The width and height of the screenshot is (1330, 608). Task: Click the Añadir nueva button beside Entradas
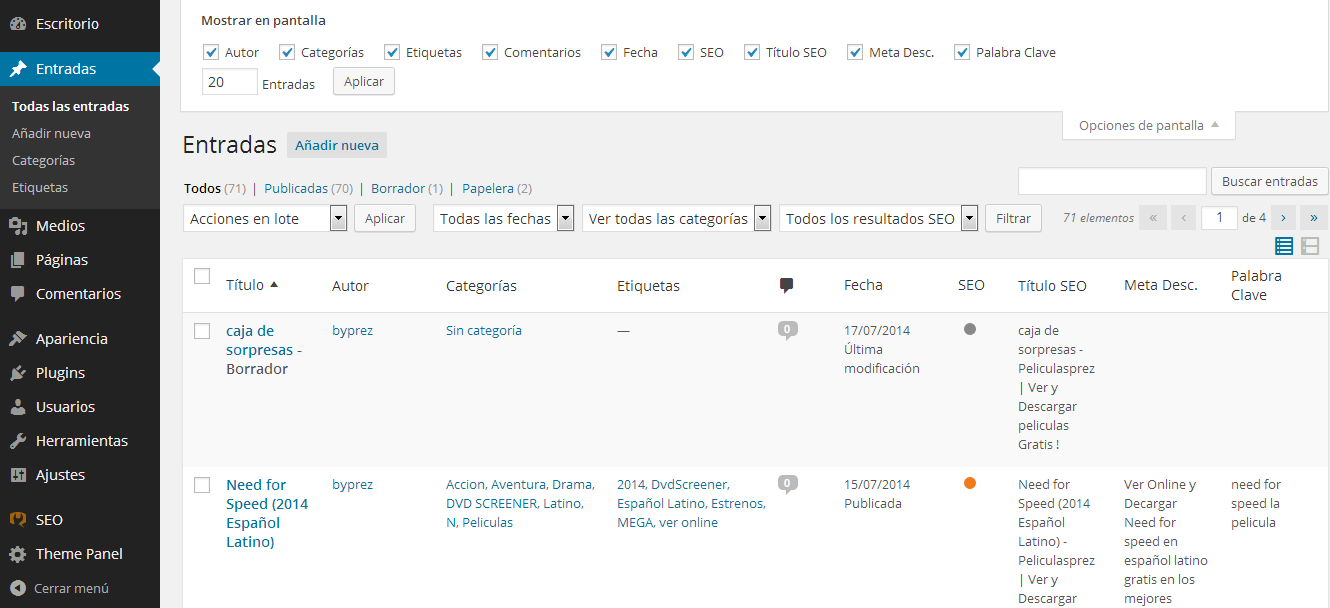[337, 145]
